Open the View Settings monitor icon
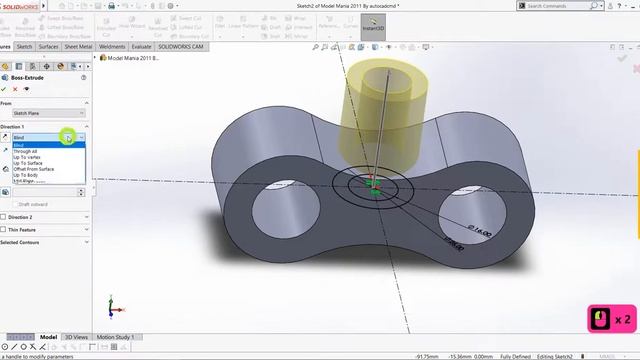This screenshot has height=360, width=640. (x=426, y=47)
